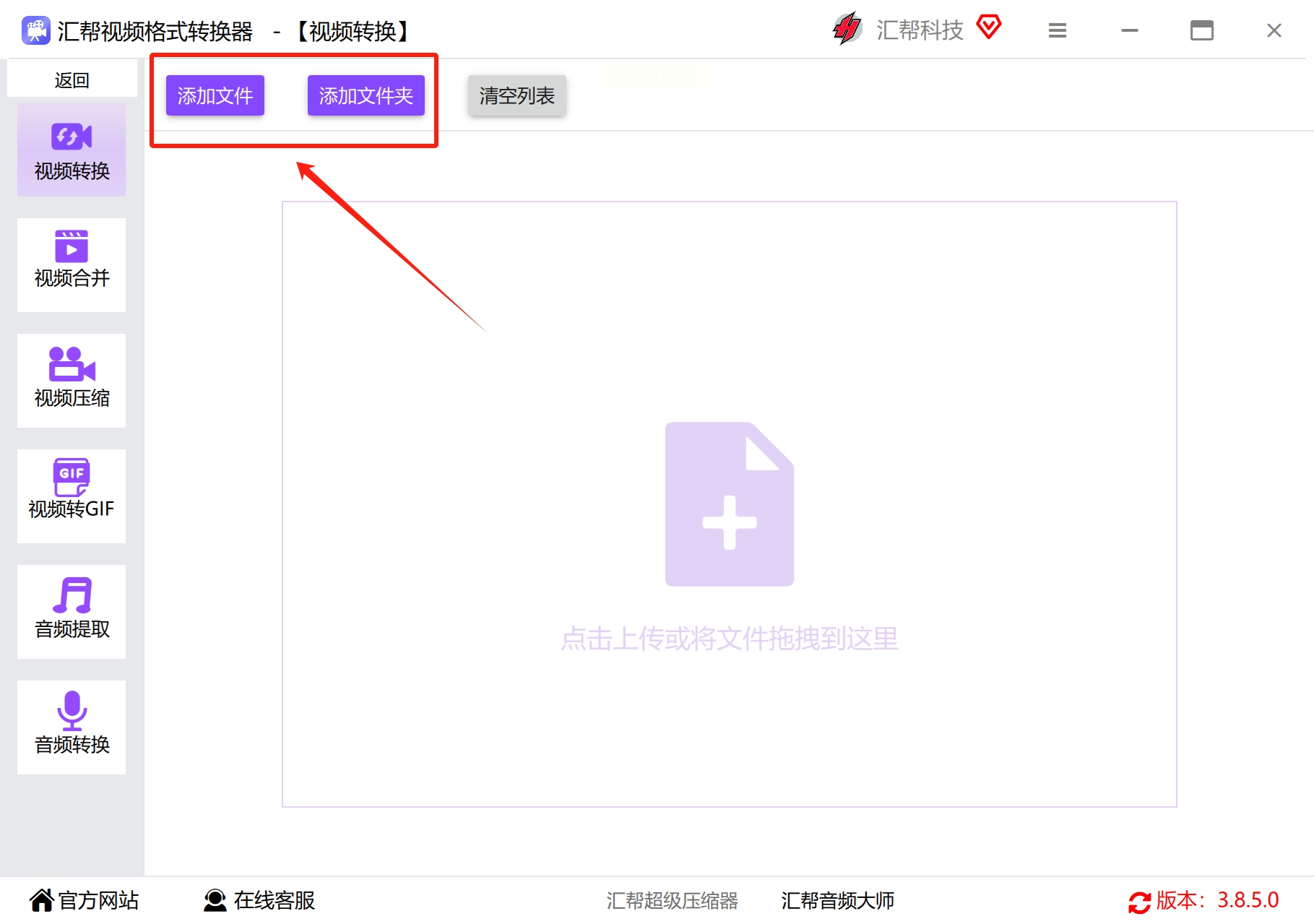Open the 汇帮超级压缩器 link
1314x924 pixels.
coord(673,900)
